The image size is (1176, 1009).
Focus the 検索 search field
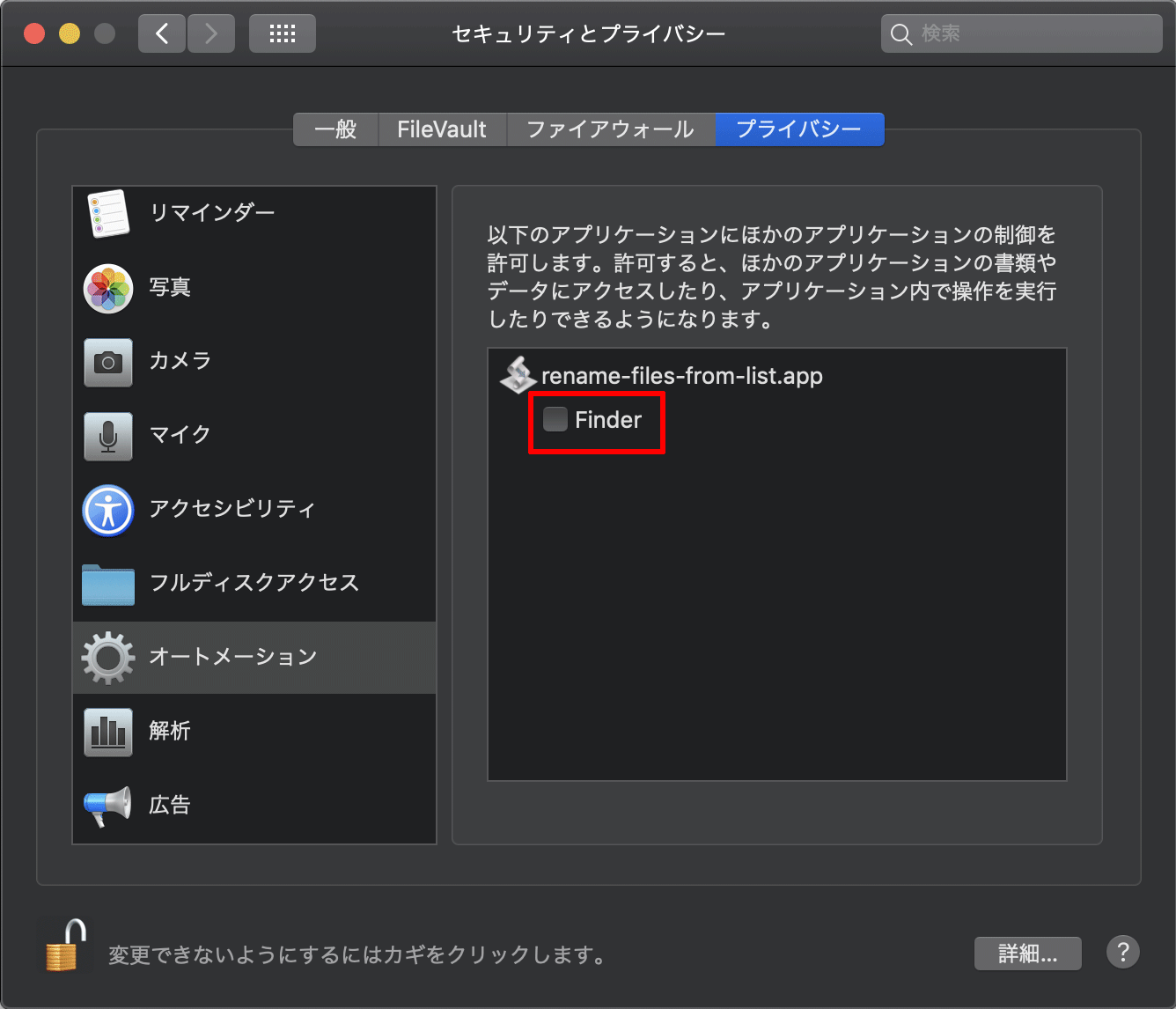point(1022,33)
